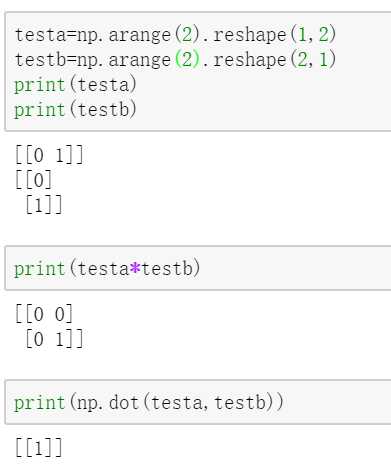Image resolution: width=391 pixels, height=476 pixels.
Task: Select the np.dot code cell
Action: 198,402
